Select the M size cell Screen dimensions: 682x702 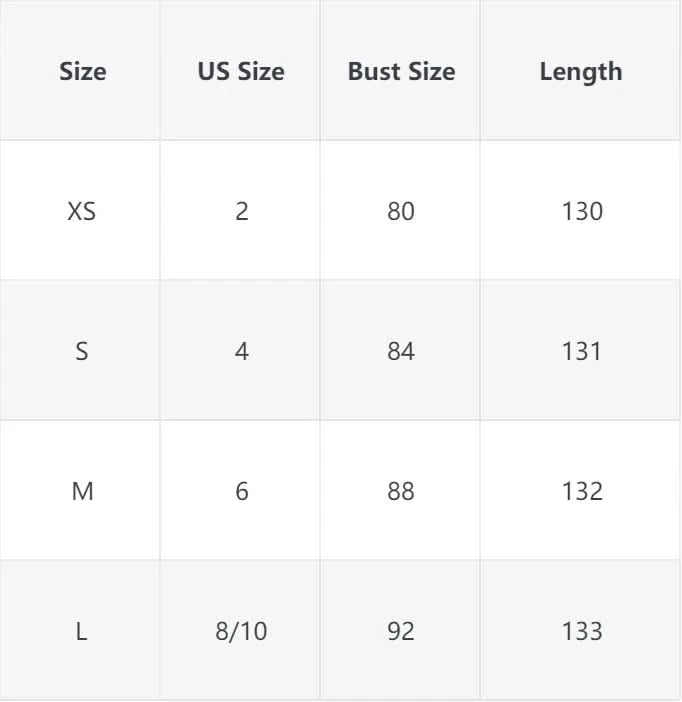tap(82, 491)
